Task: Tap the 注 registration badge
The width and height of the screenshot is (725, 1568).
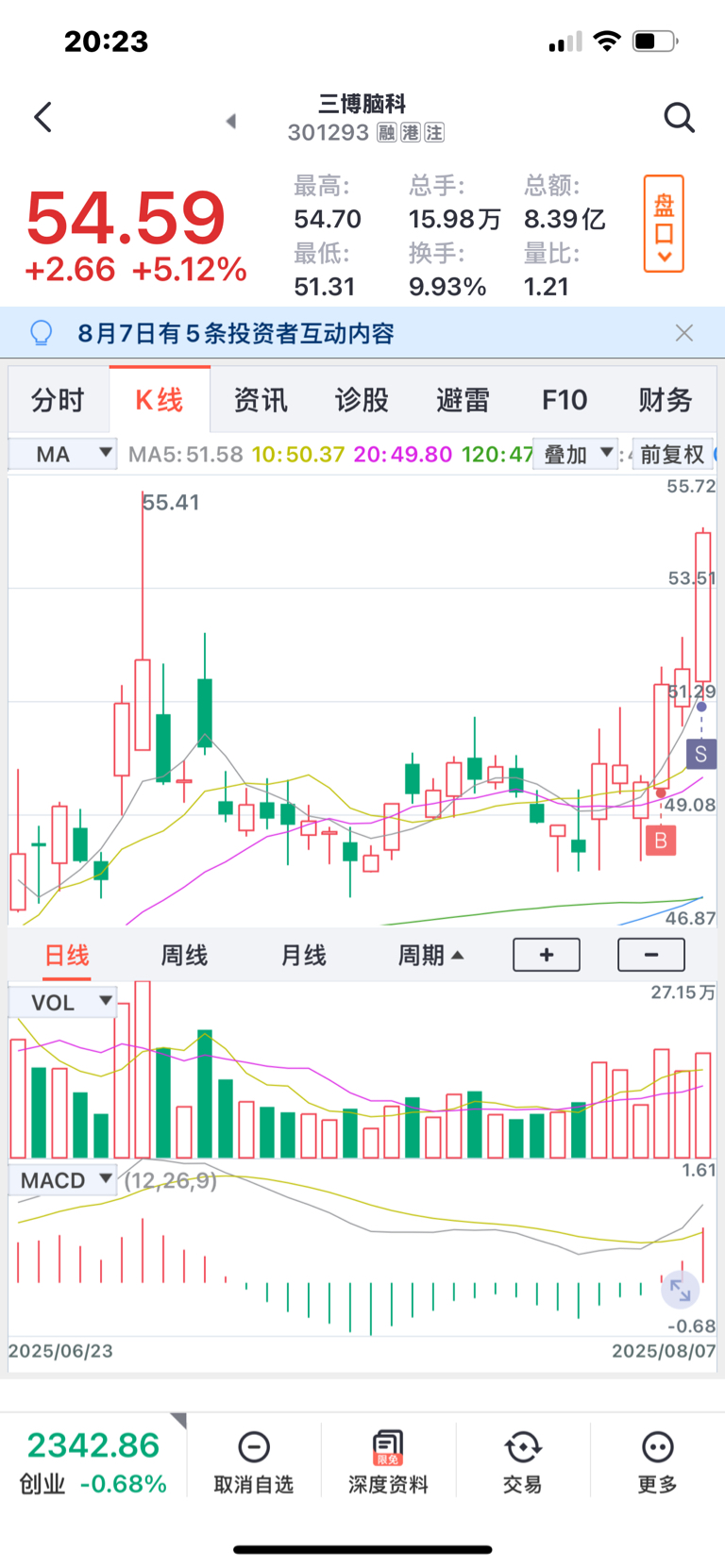Action: pyautogui.click(x=434, y=132)
